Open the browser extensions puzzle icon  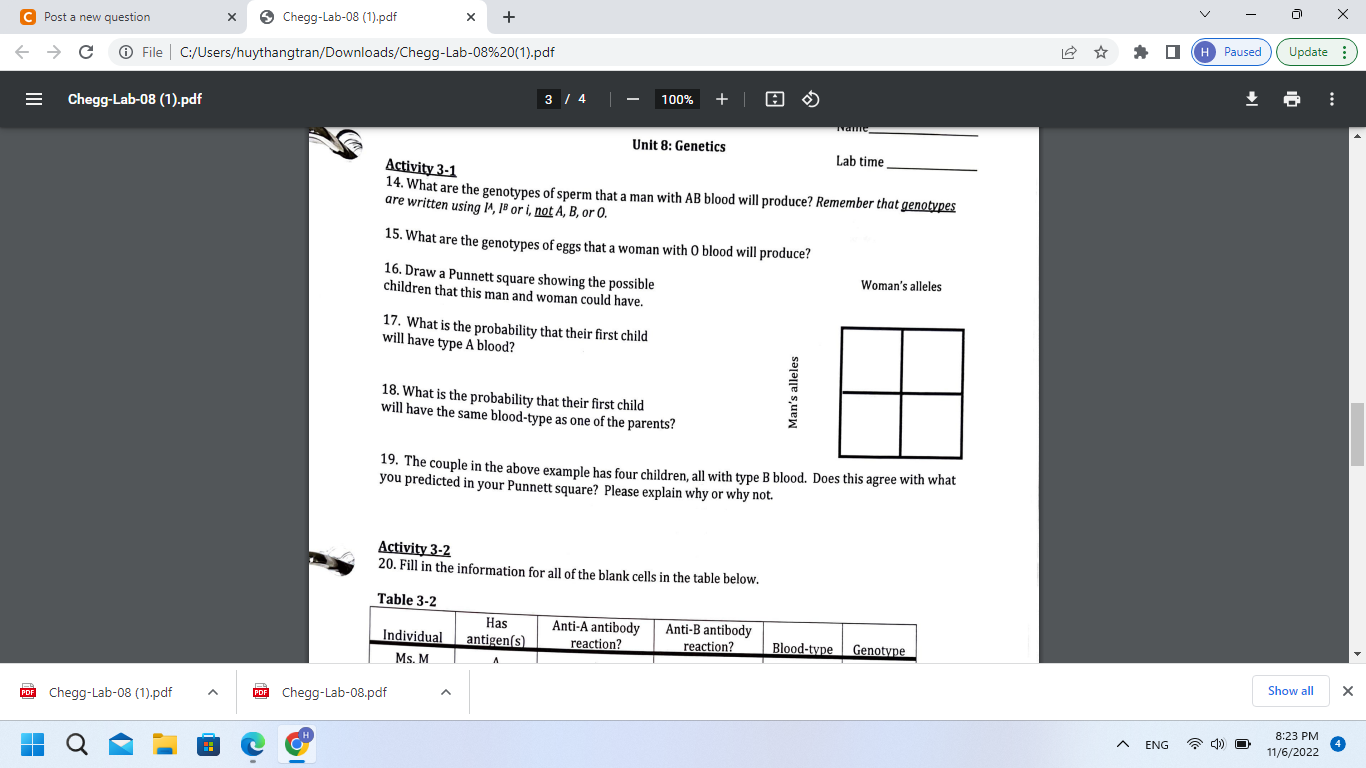(x=1140, y=52)
